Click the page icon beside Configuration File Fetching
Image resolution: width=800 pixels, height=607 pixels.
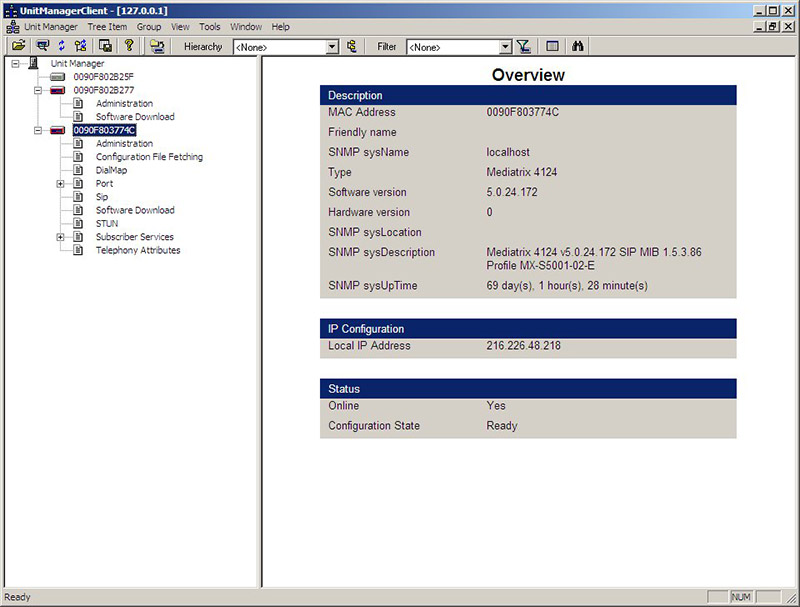coord(78,157)
